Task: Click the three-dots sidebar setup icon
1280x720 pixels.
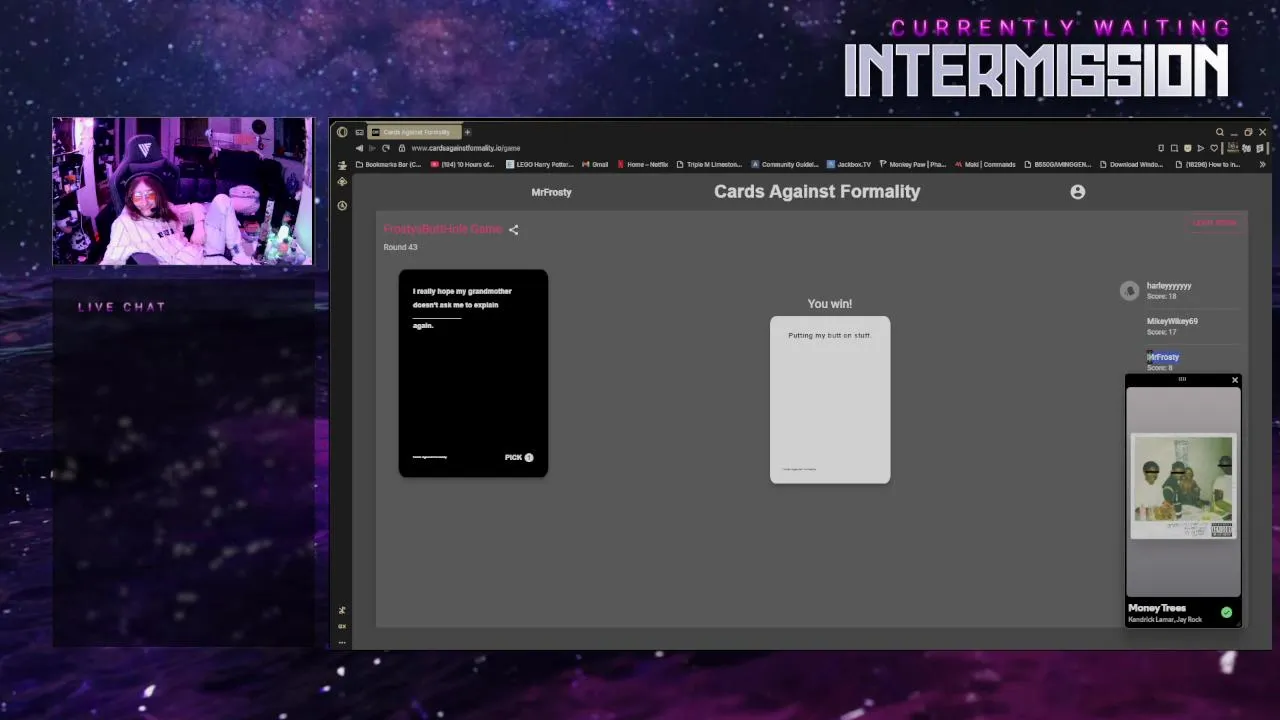Action: 342,642
